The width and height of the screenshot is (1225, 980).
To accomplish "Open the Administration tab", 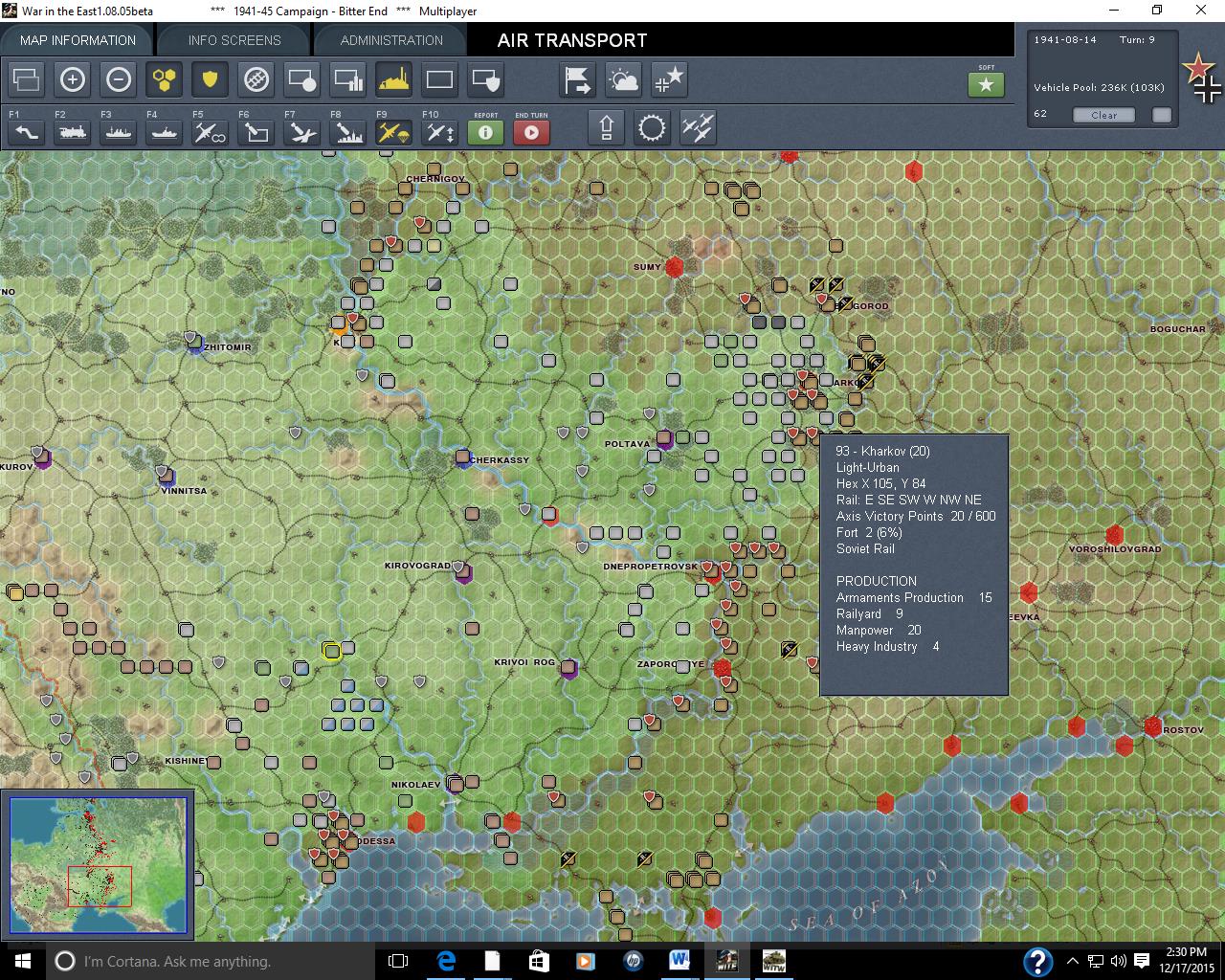I will pyautogui.click(x=391, y=40).
